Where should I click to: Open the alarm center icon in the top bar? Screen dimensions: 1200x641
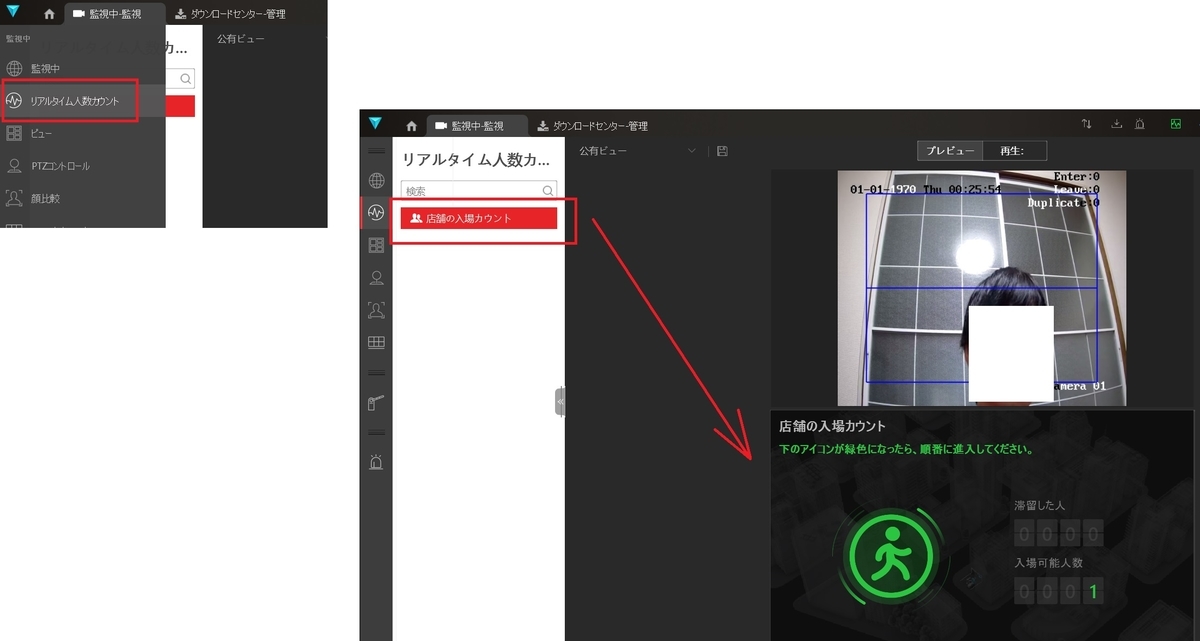pyautogui.click(x=1139, y=123)
